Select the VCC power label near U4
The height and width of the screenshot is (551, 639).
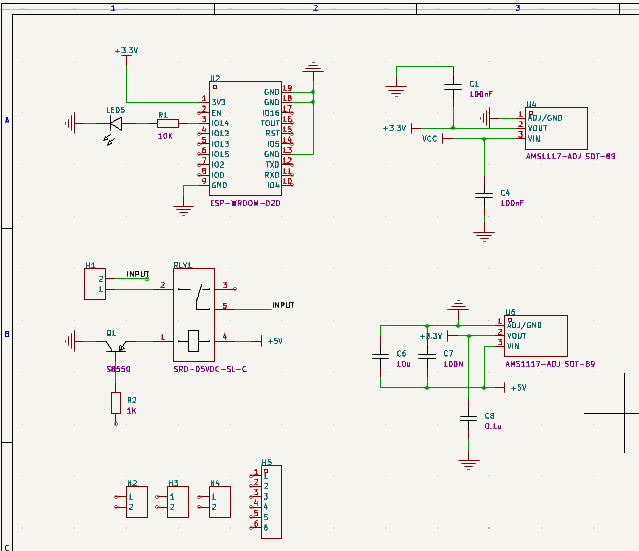pos(430,139)
